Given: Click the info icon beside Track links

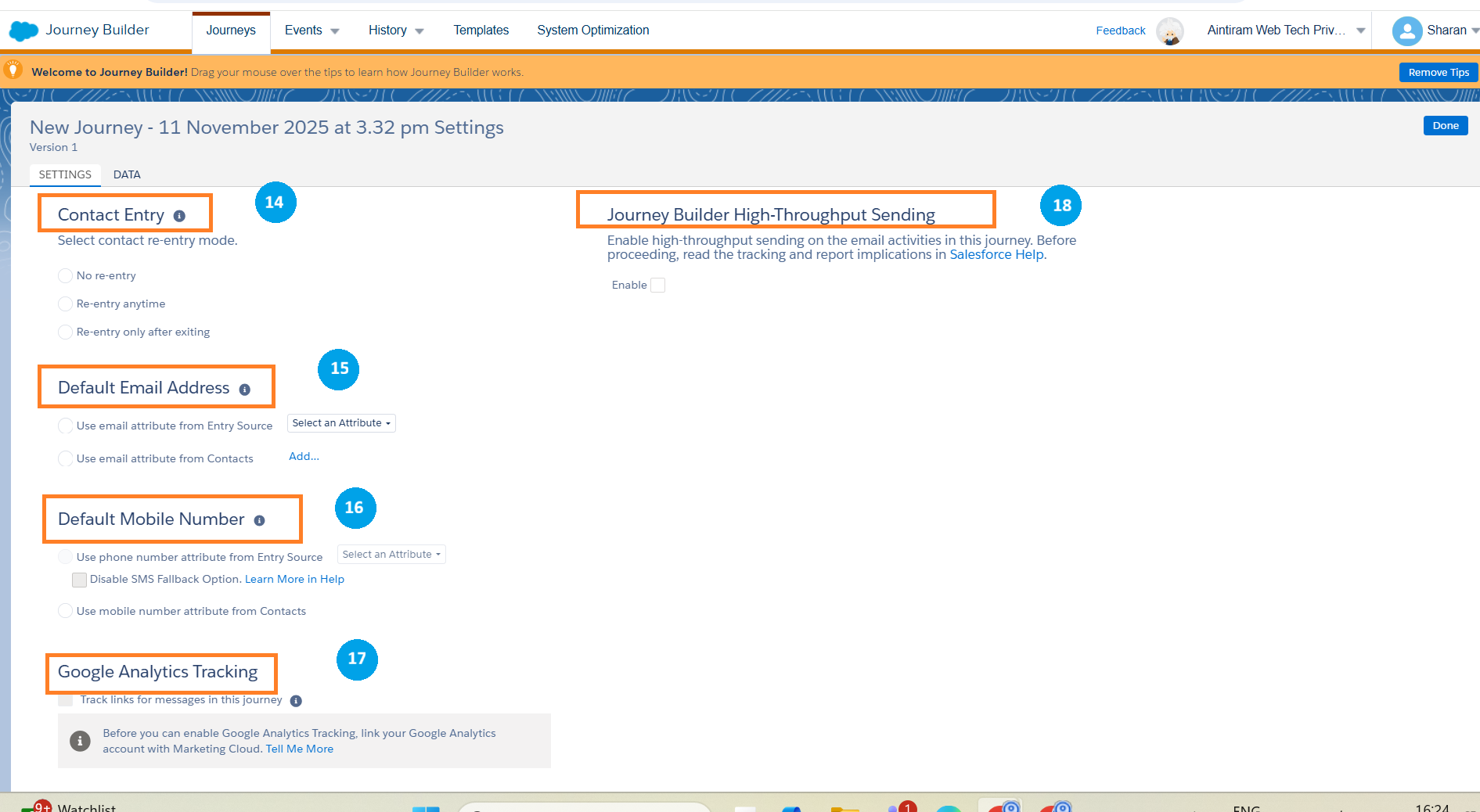Looking at the screenshot, I should (296, 701).
